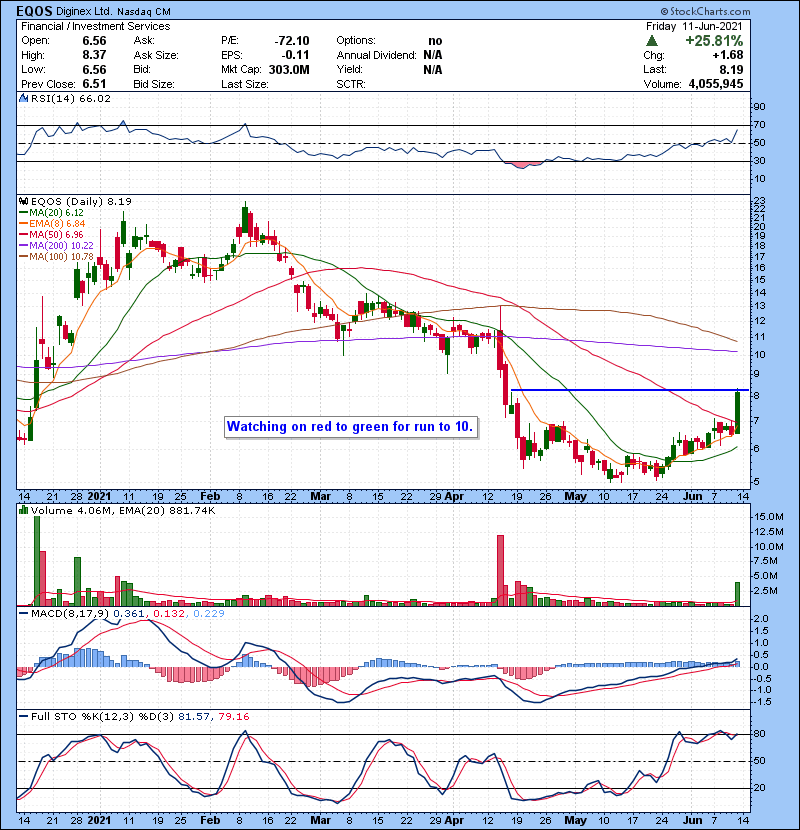Click the P/E value -72.10
This screenshot has height=830, width=800.
[292, 41]
